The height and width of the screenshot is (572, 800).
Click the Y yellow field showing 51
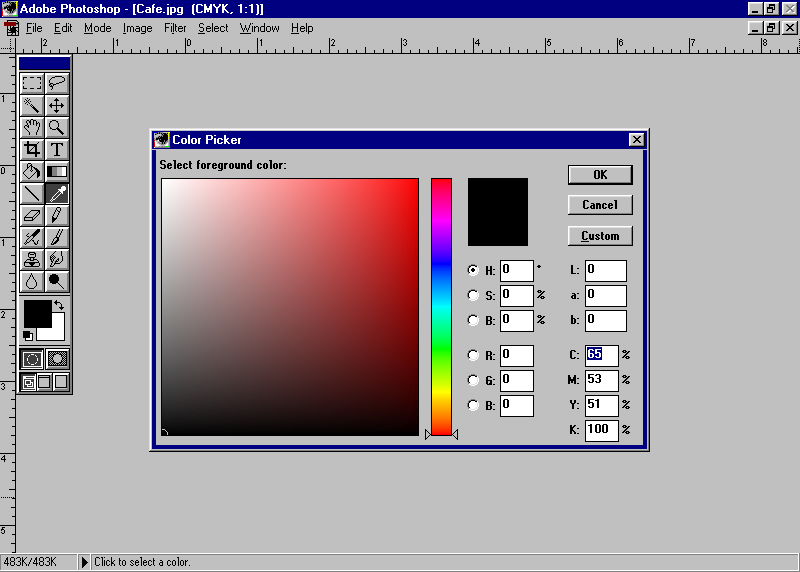coord(602,405)
